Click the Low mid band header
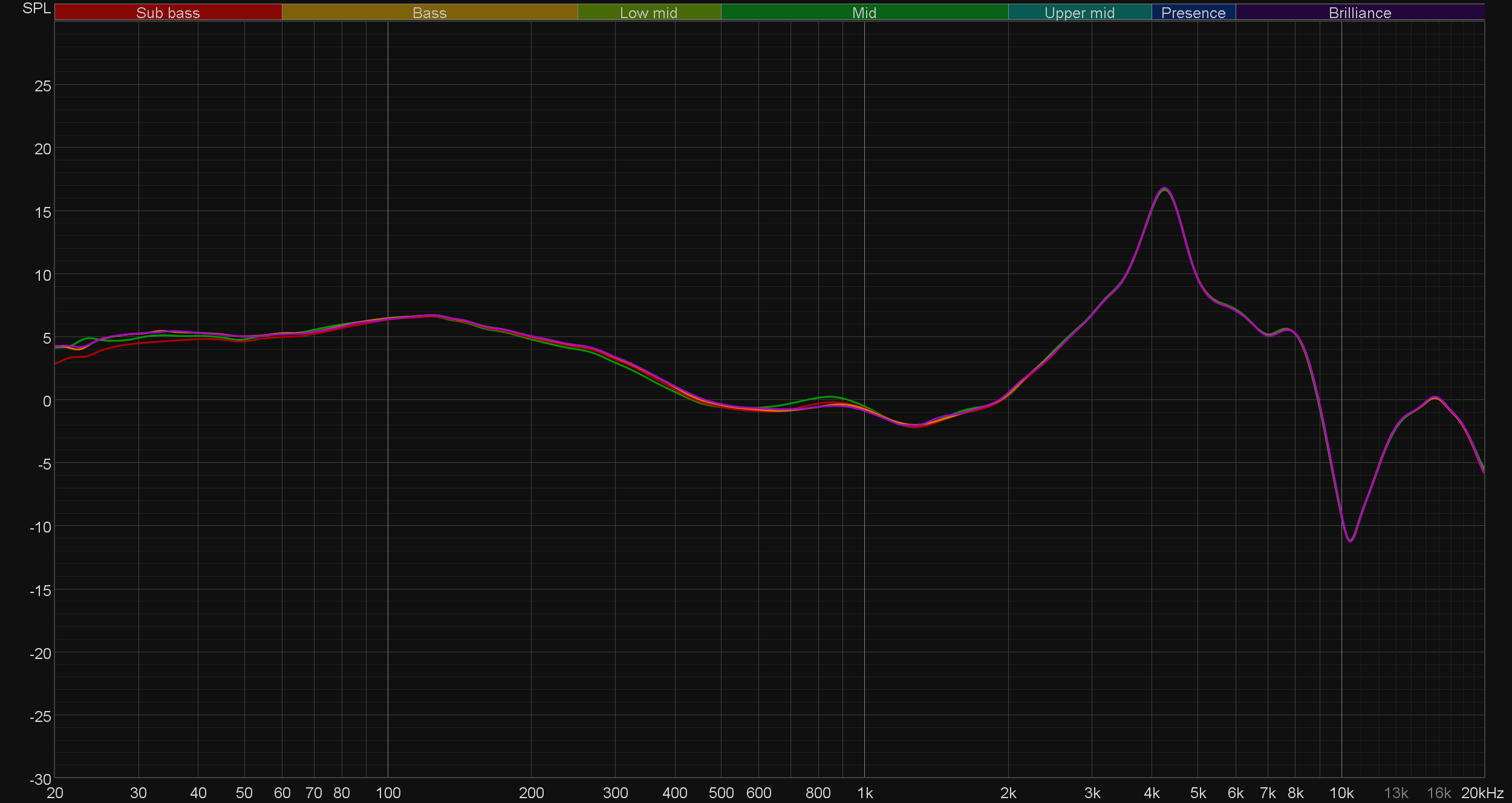The image size is (1512, 803). [648, 13]
